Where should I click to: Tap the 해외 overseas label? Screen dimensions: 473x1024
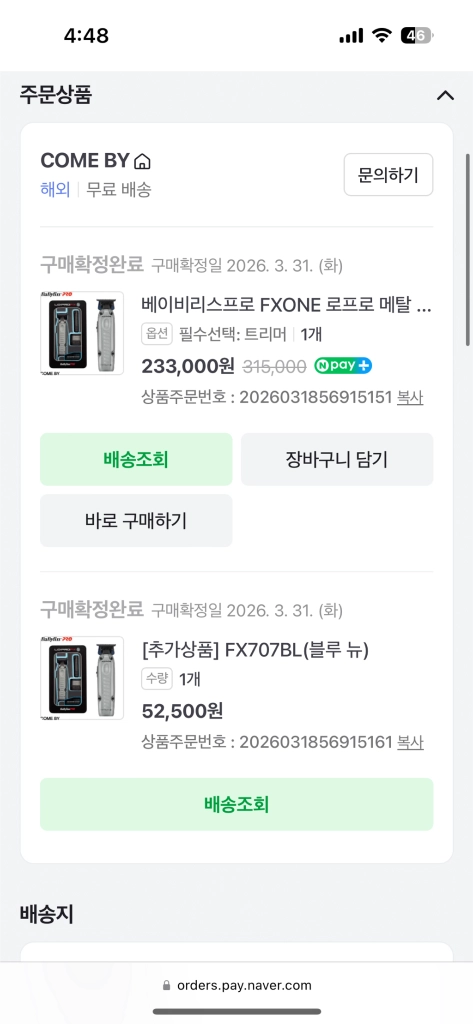point(55,190)
